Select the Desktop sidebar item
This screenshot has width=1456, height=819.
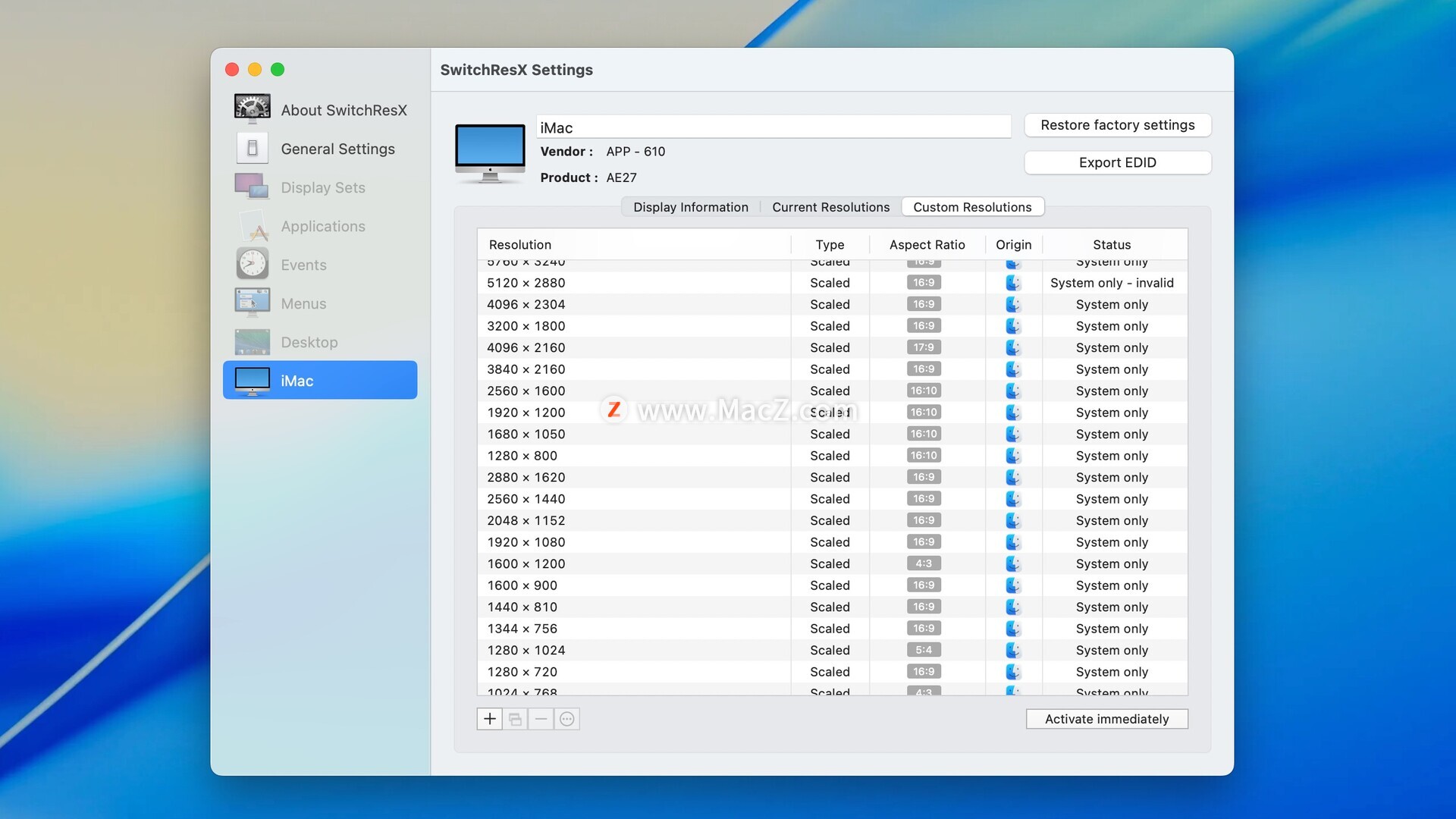(320, 342)
